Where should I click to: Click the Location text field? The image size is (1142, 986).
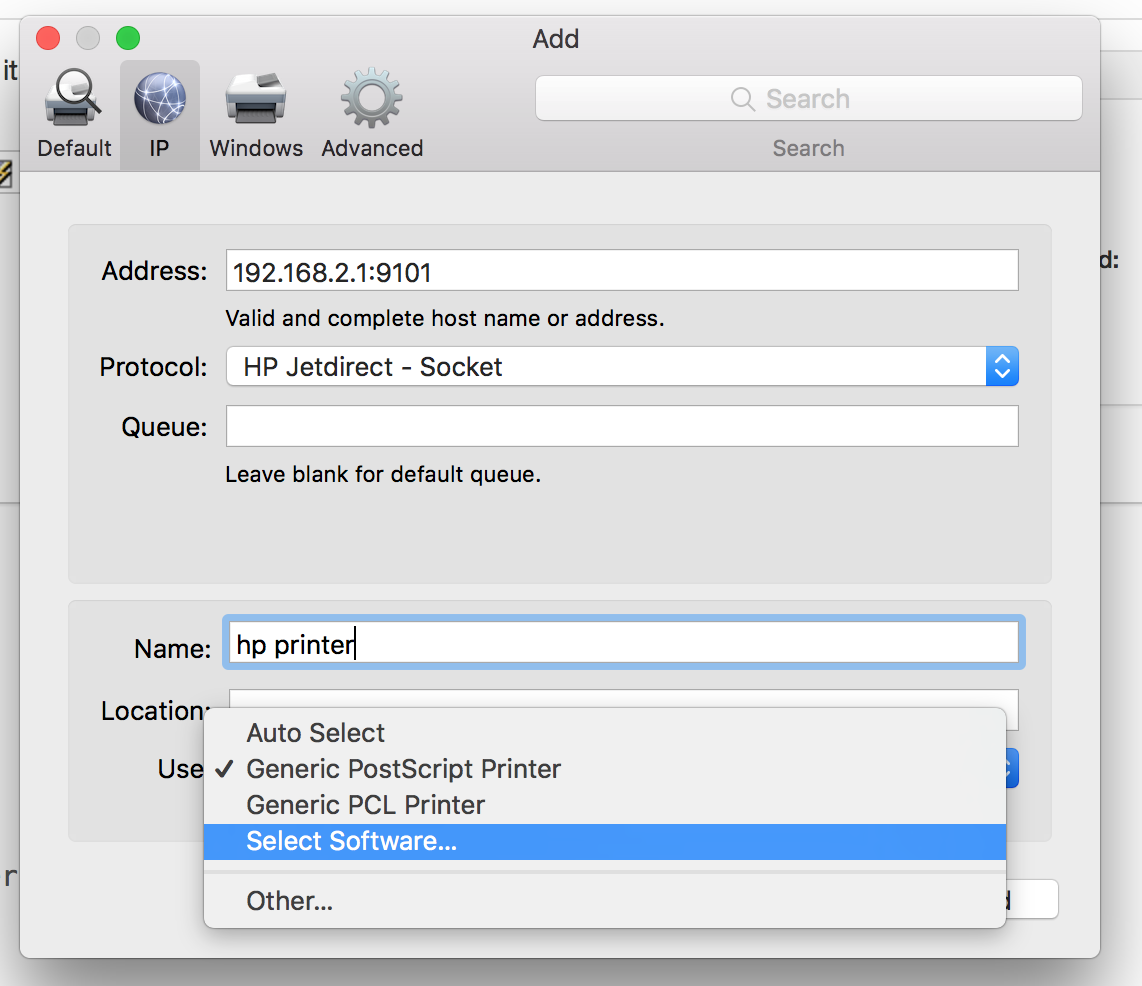pos(621,699)
